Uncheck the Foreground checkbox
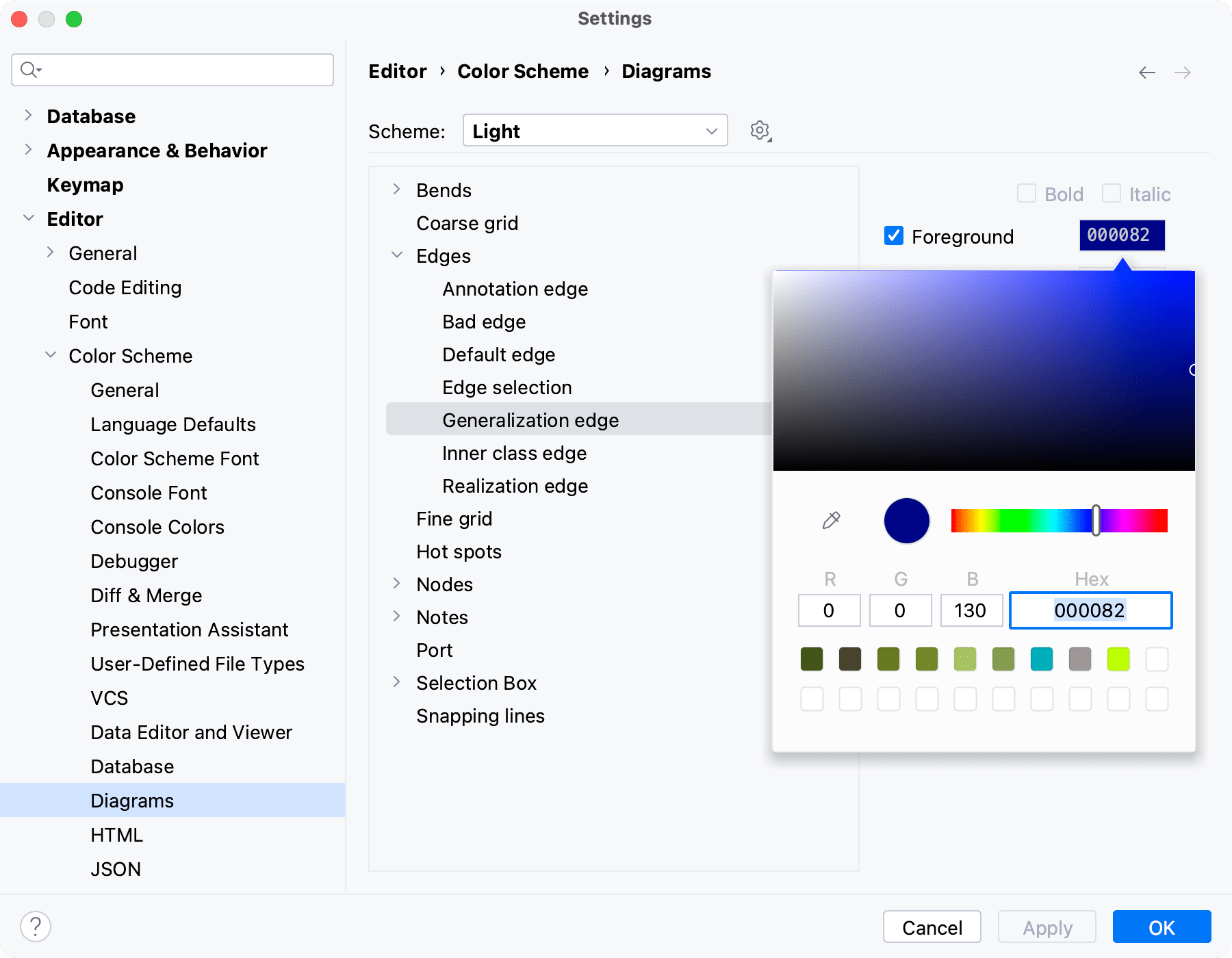This screenshot has width=1232, height=958. [893, 236]
